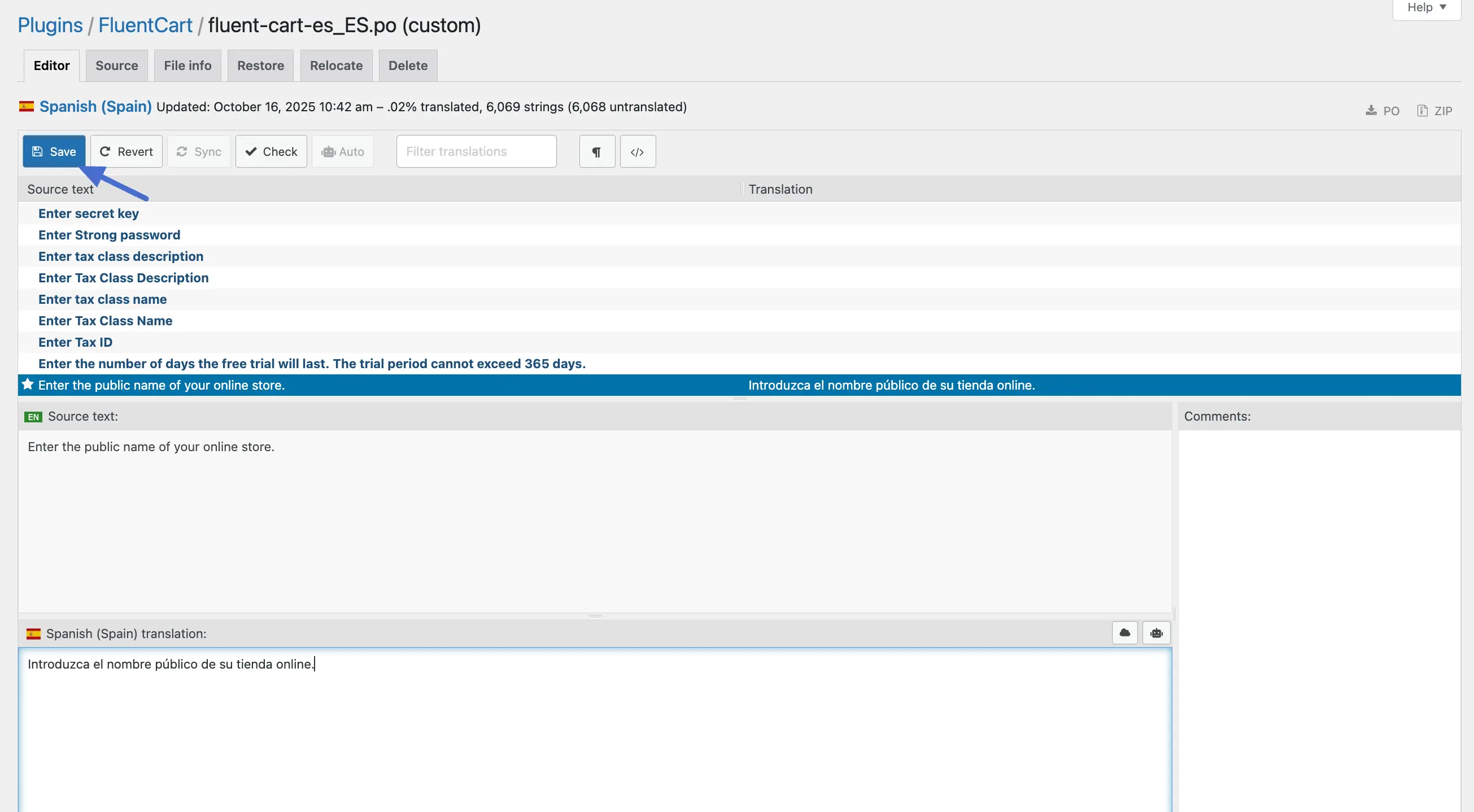Viewport: 1474px width, 812px height.
Task: Click the Auto robot toolbar button
Action: click(343, 152)
